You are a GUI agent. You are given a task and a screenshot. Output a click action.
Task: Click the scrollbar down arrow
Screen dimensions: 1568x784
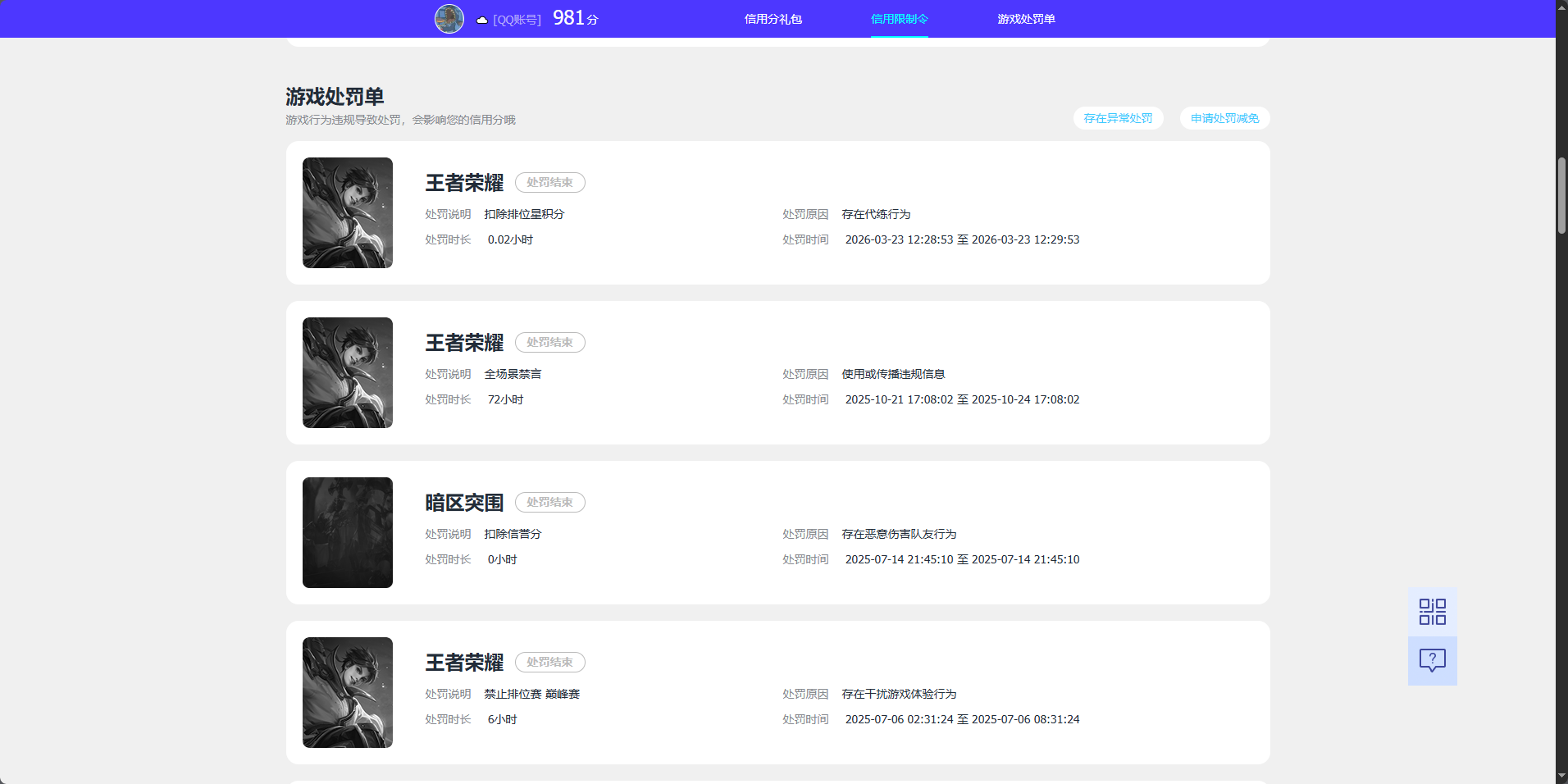coord(1561,777)
